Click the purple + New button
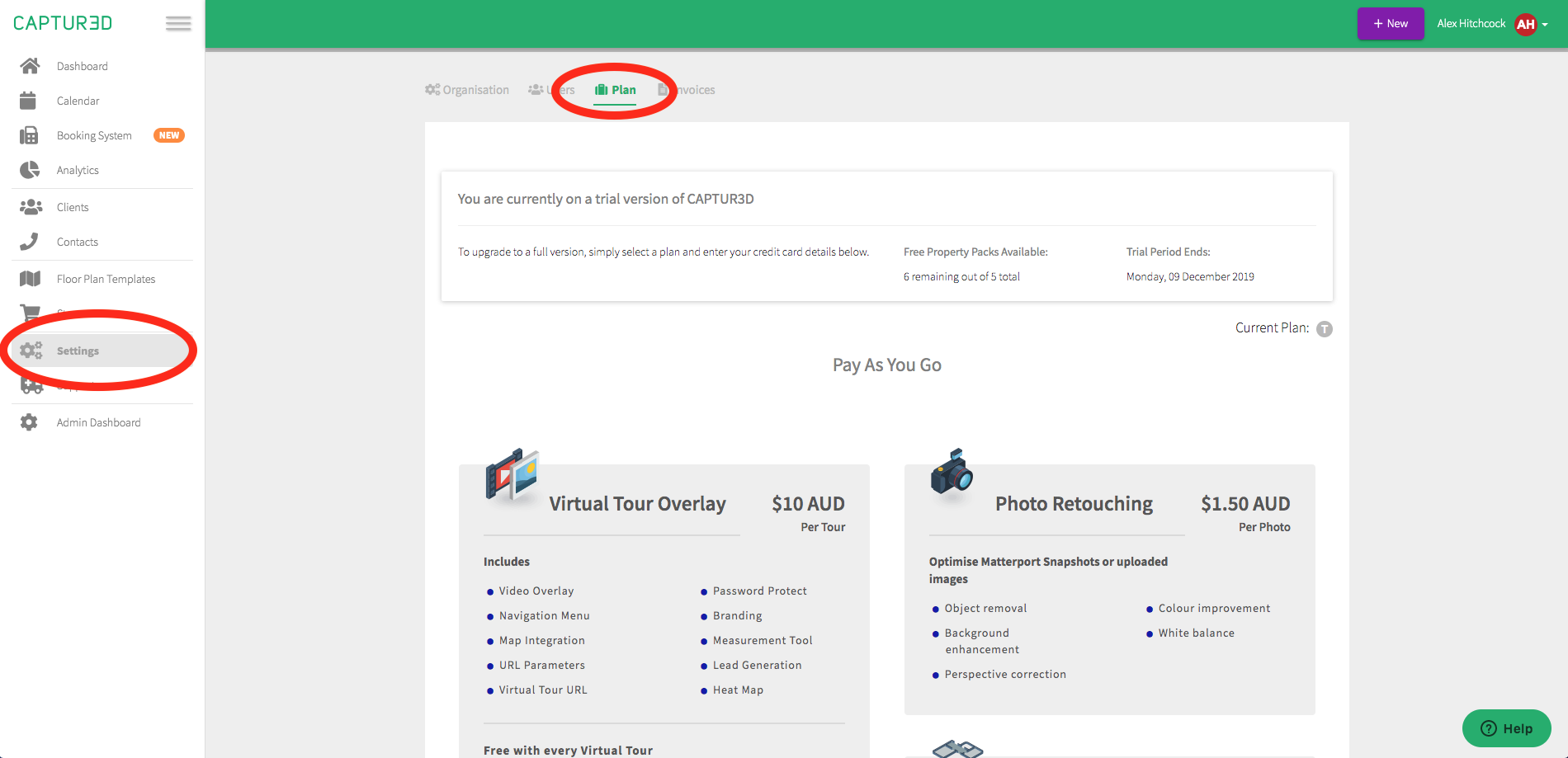1568x758 pixels. [1391, 24]
